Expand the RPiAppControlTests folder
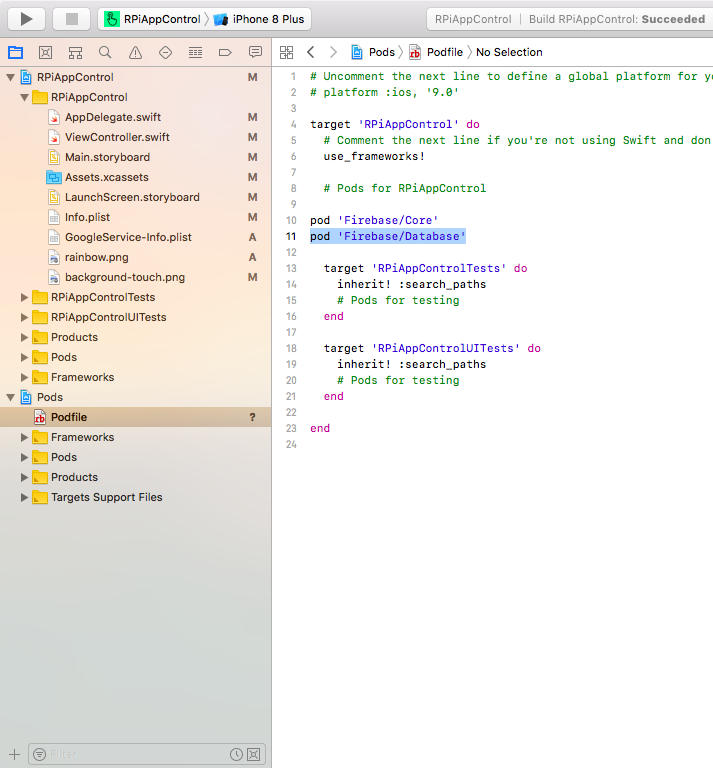Viewport: 713px width, 768px height. point(25,297)
